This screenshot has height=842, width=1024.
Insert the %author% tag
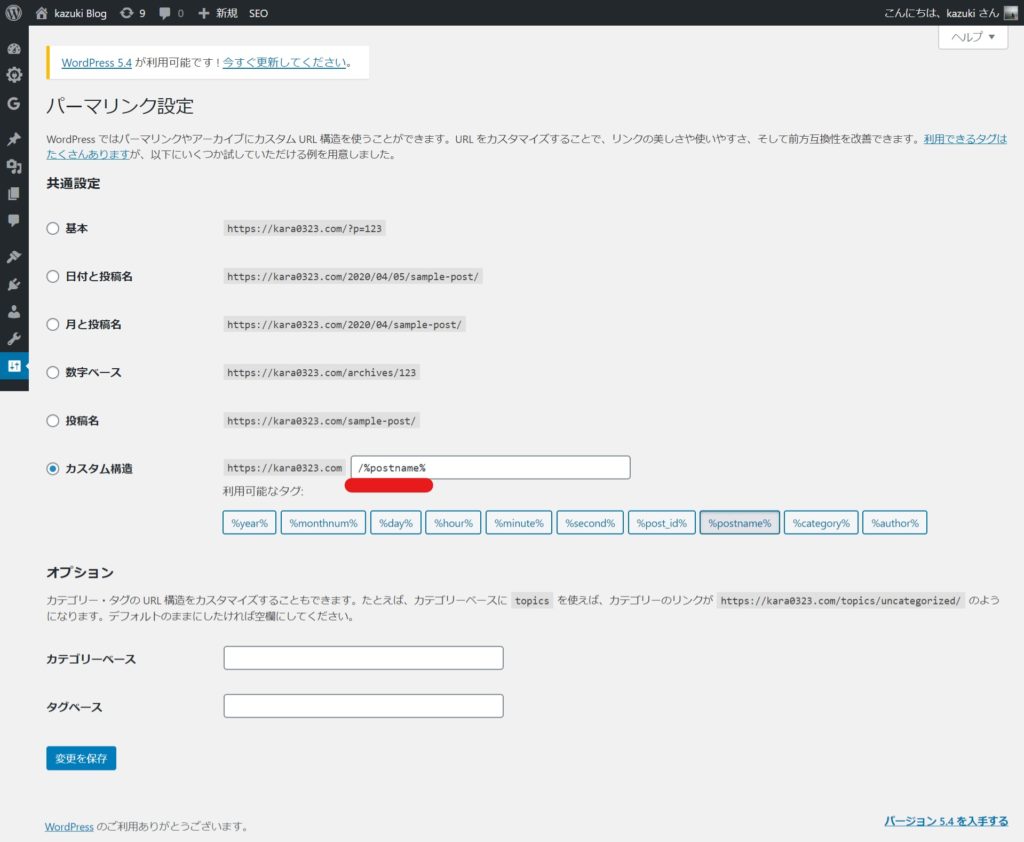(895, 523)
